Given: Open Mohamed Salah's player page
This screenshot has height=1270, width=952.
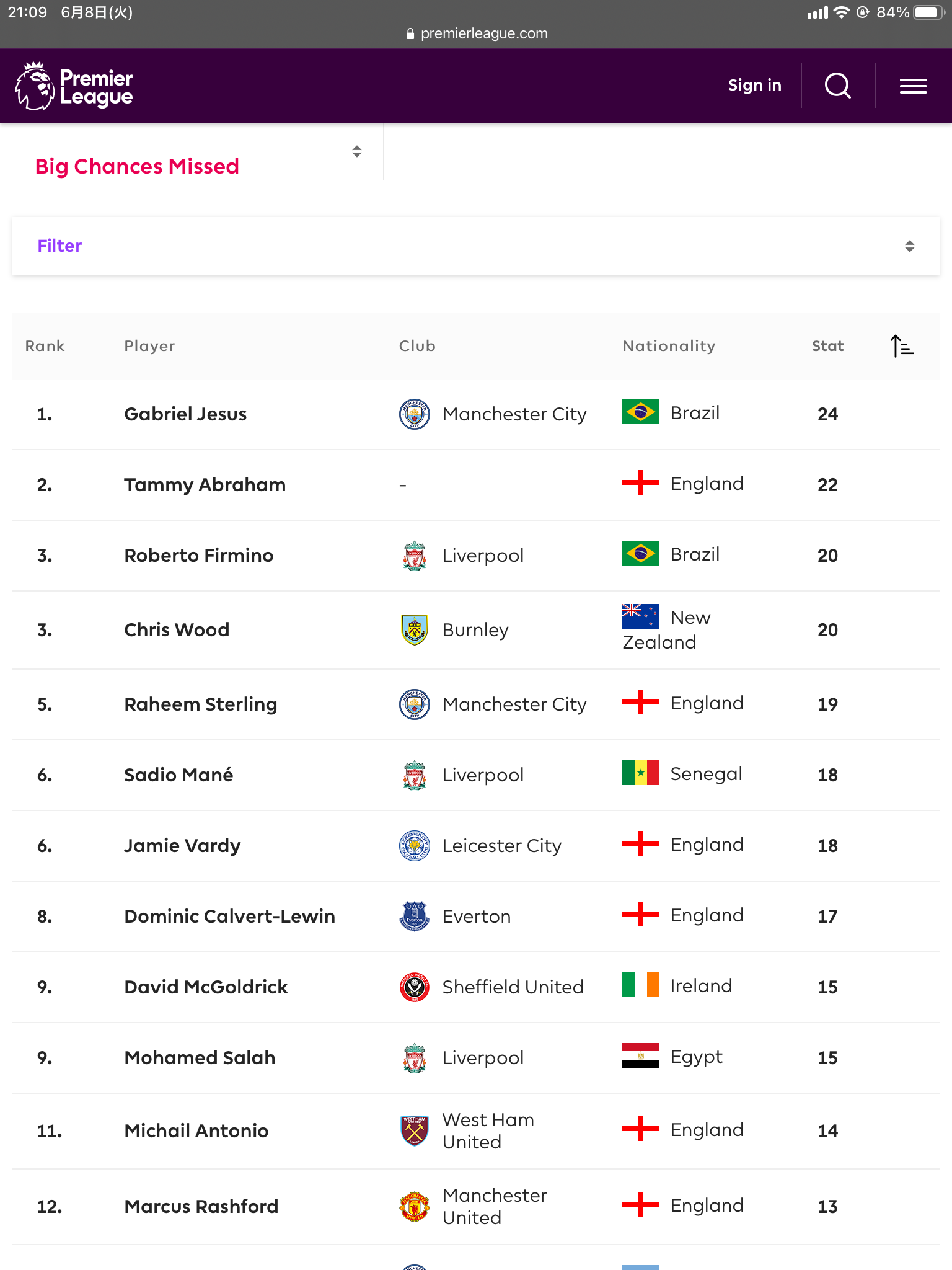Looking at the screenshot, I should pos(200,1058).
